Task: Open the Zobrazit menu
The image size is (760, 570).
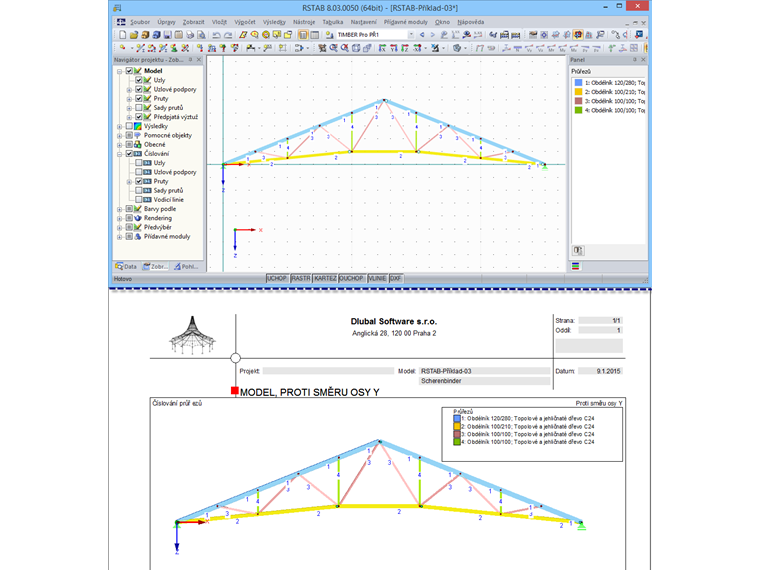Action: pyautogui.click(x=193, y=22)
